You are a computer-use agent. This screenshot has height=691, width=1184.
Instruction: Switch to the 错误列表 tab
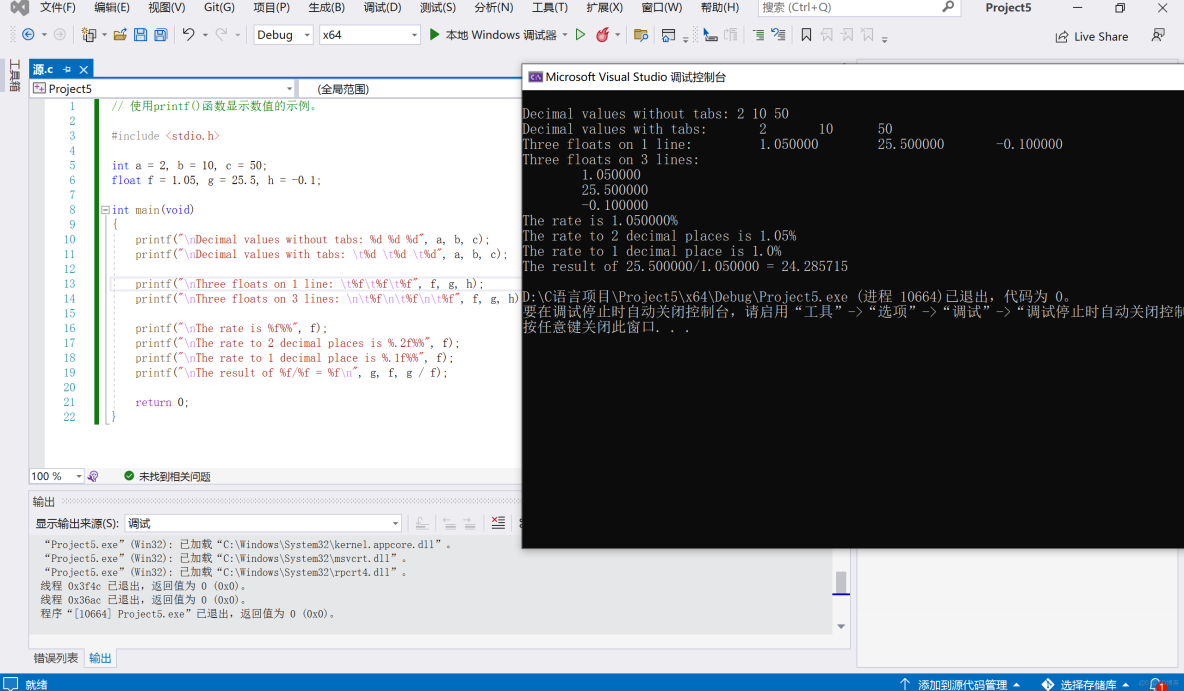(x=56, y=658)
